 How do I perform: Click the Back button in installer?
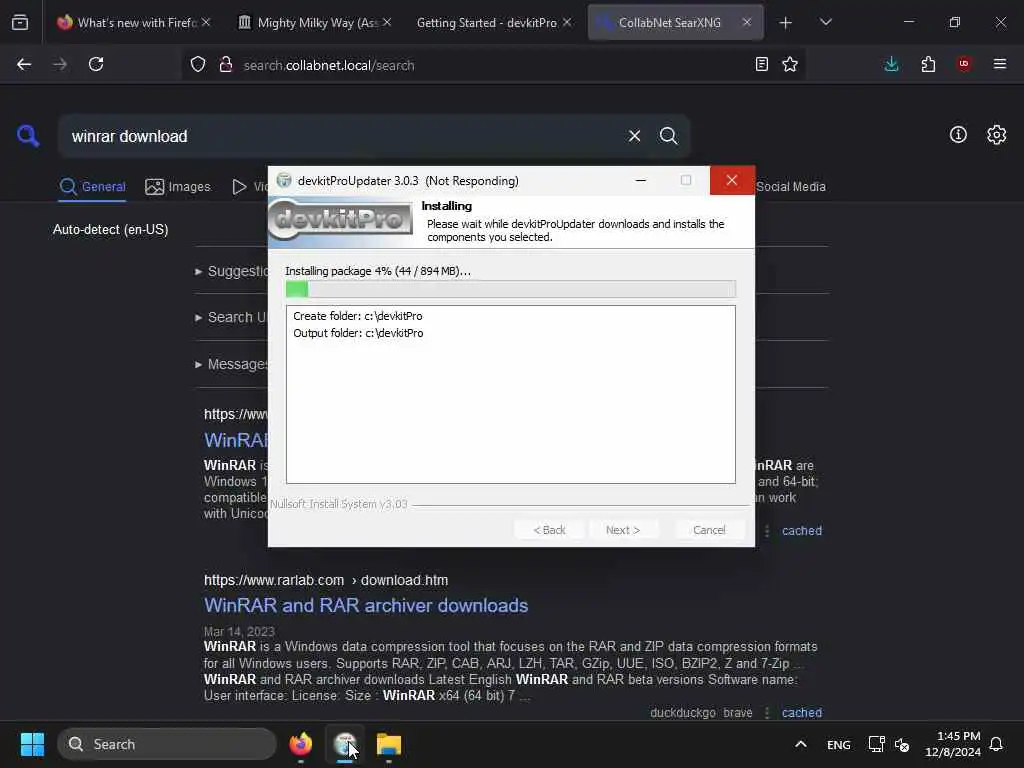coord(549,530)
